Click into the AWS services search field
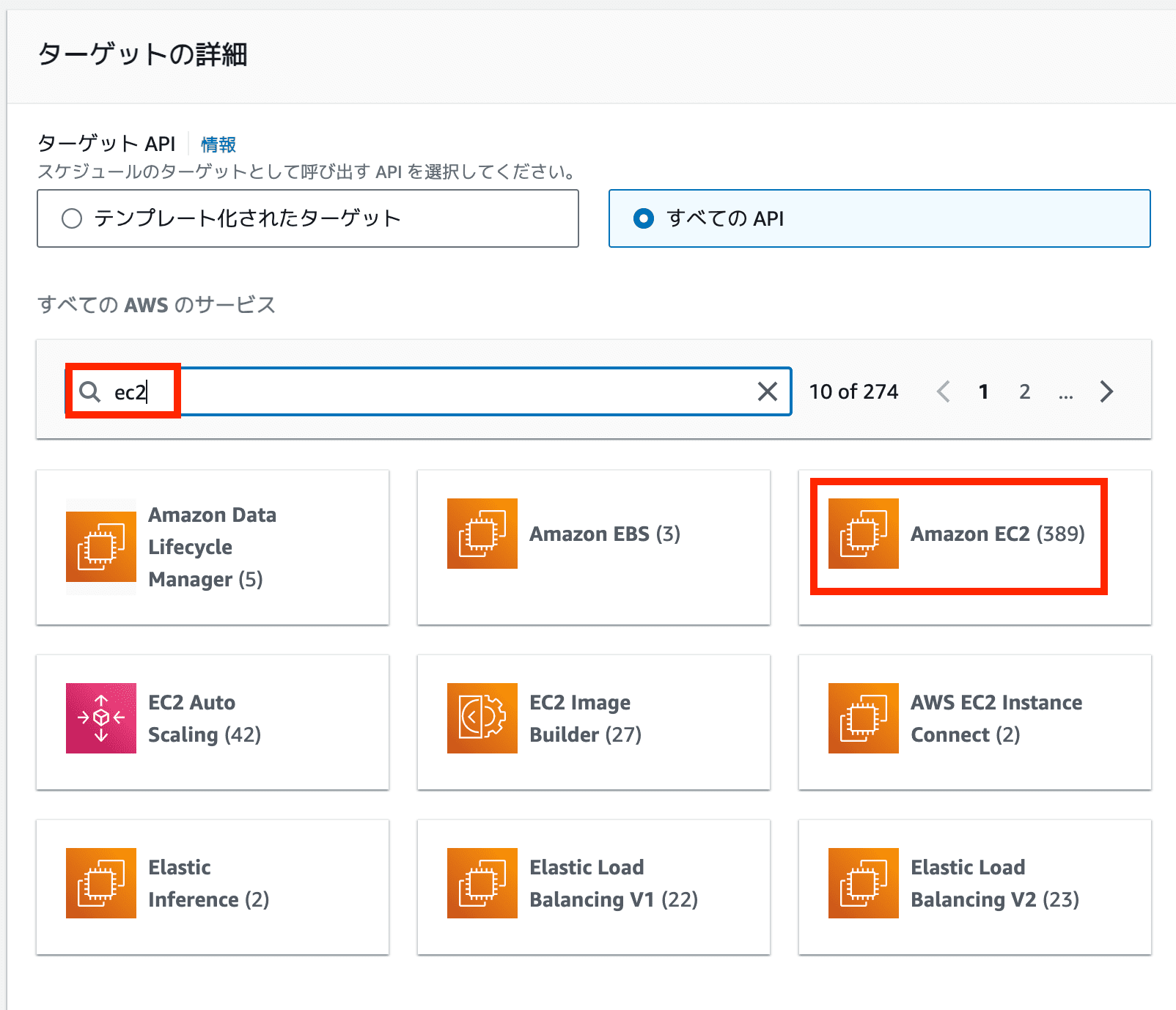 point(429,391)
